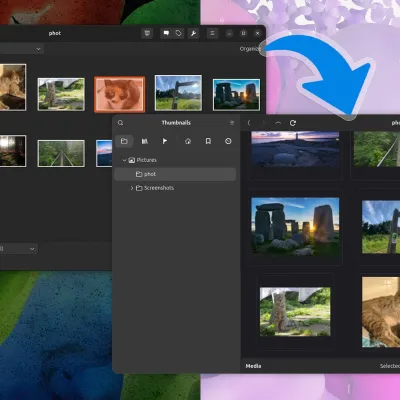This screenshot has width=400, height=400.
Task: Go up to the parent folder
Action: pyautogui.click(x=278, y=123)
